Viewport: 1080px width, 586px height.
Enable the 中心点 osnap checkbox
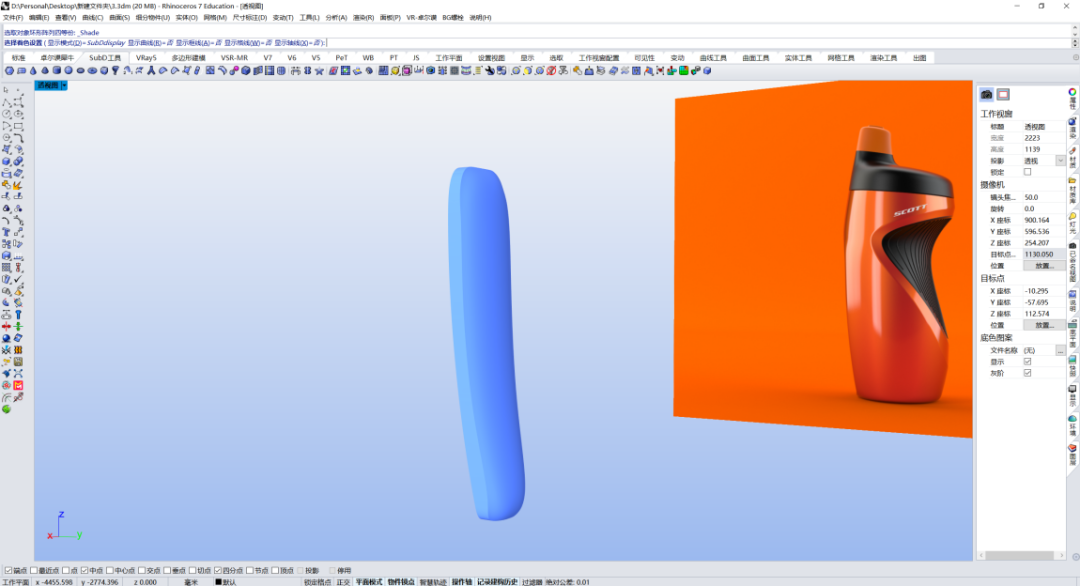tap(110, 571)
